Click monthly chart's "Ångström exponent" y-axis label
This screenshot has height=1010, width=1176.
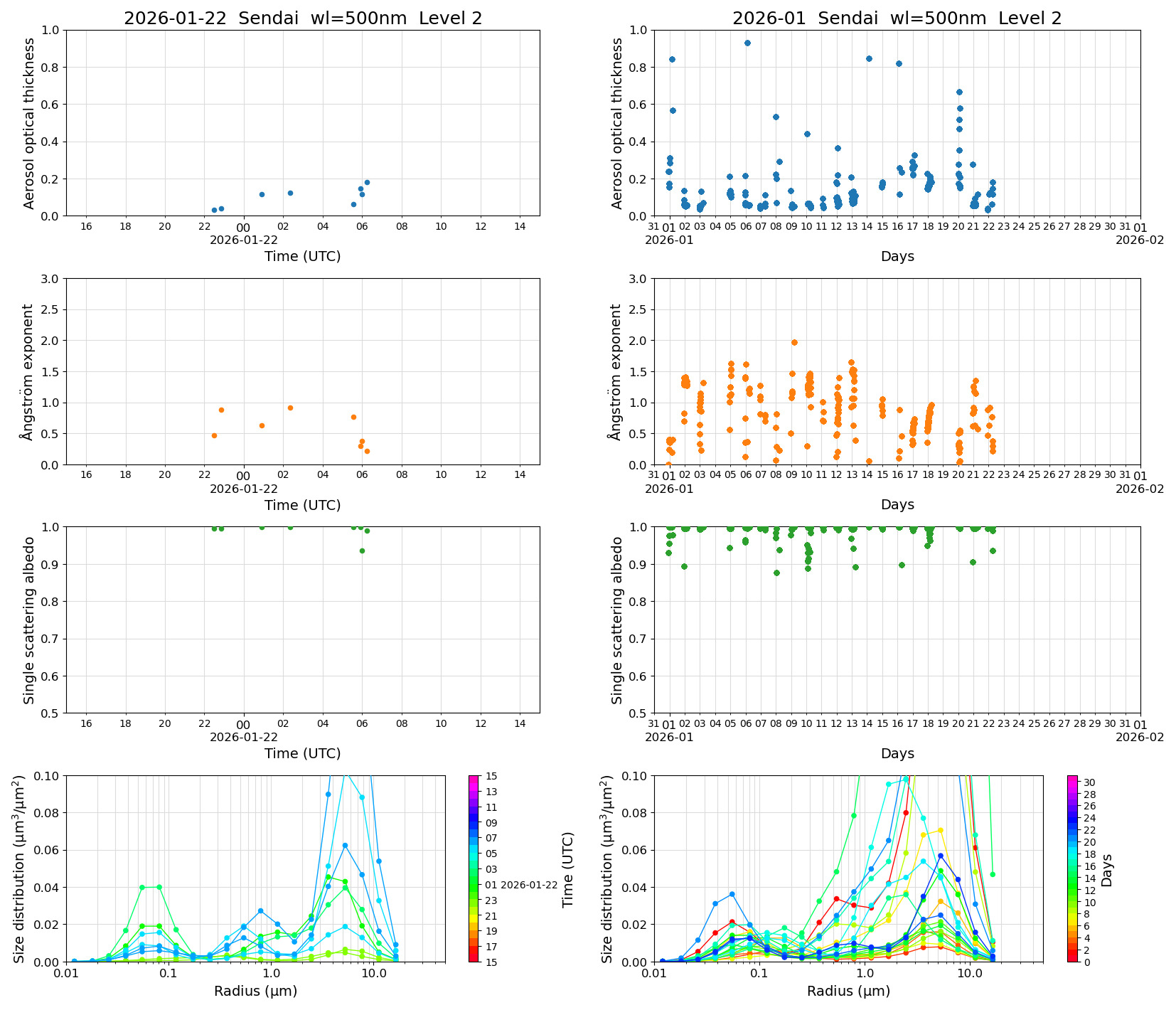pos(617,371)
